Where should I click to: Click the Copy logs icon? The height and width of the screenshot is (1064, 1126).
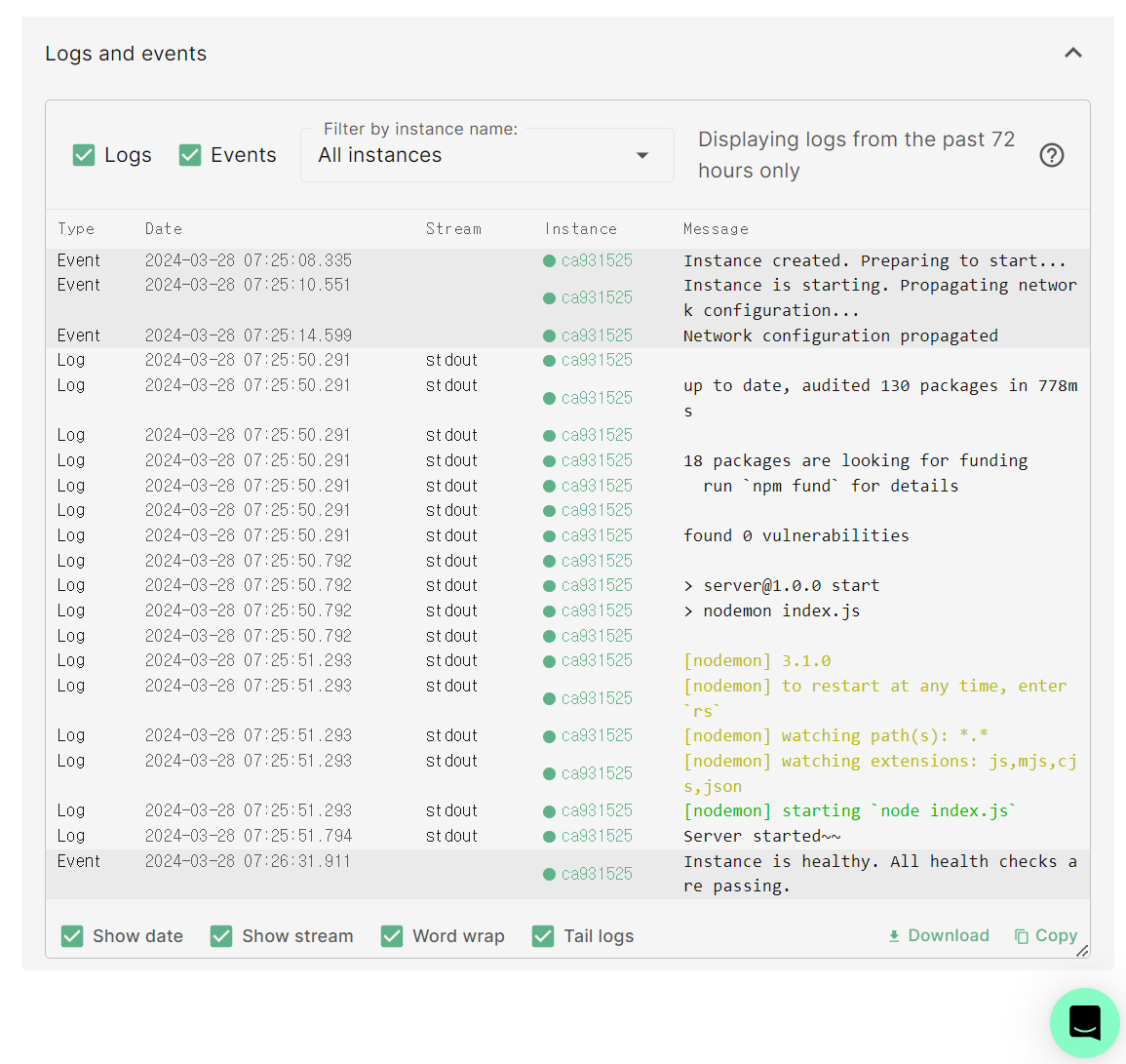click(x=1022, y=936)
